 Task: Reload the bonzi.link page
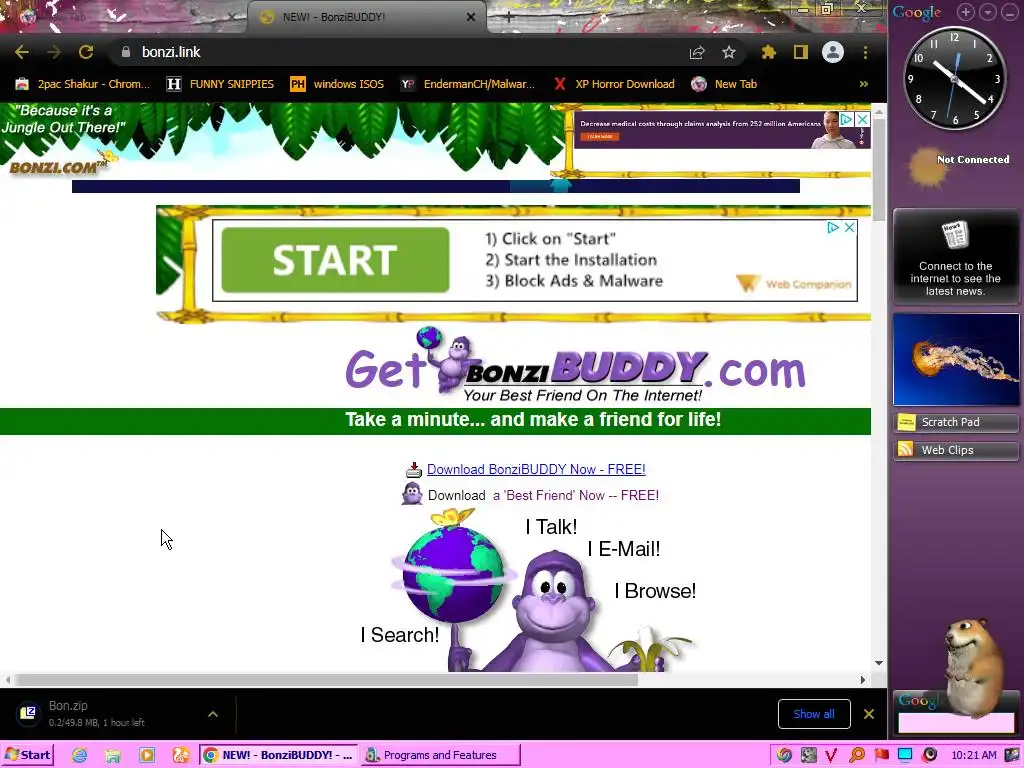click(86, 52)
